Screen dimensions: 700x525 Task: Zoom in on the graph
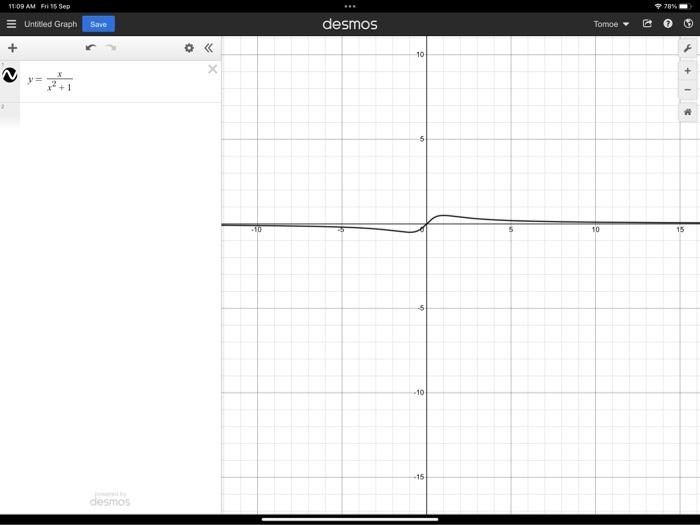(x=688, y=71)
